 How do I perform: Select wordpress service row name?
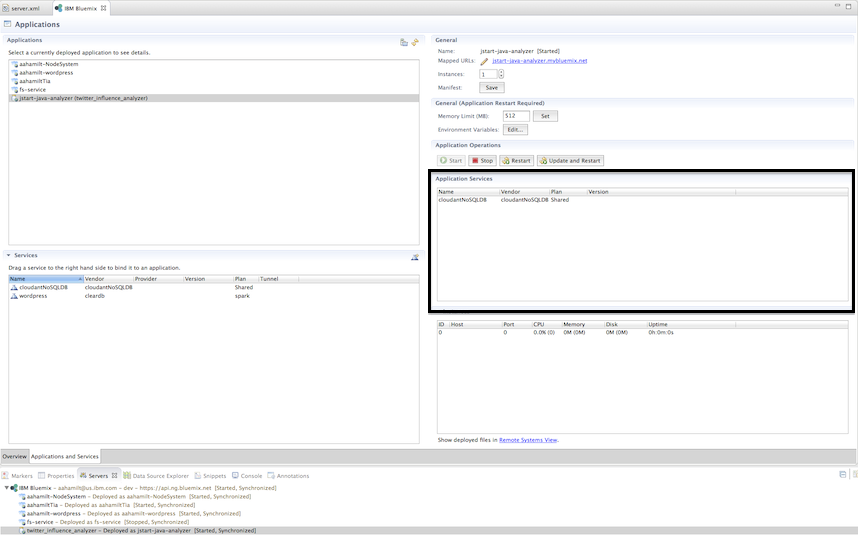tap(33, 296)
